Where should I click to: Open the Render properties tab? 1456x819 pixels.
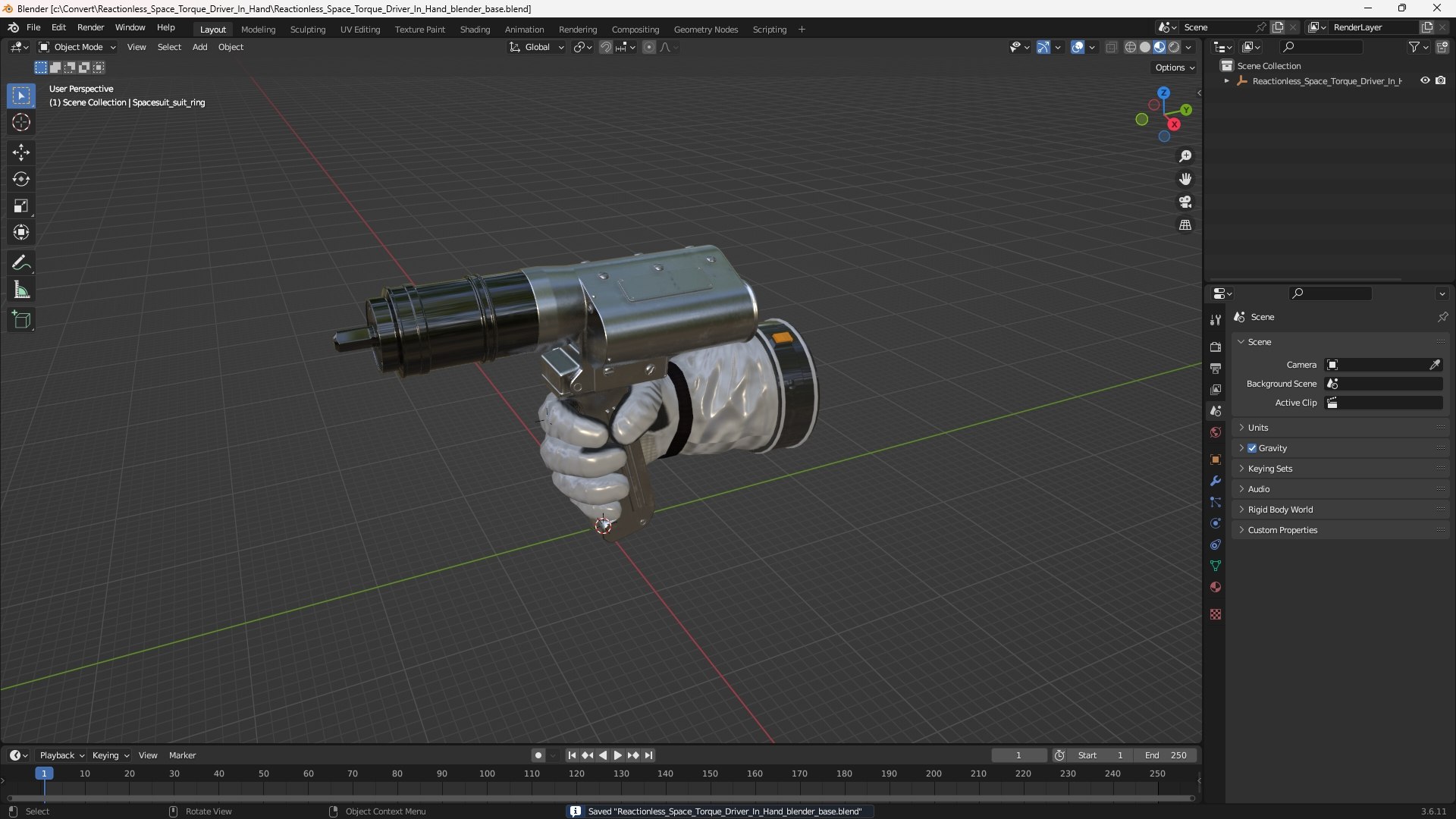click(x=1216, y=347)
